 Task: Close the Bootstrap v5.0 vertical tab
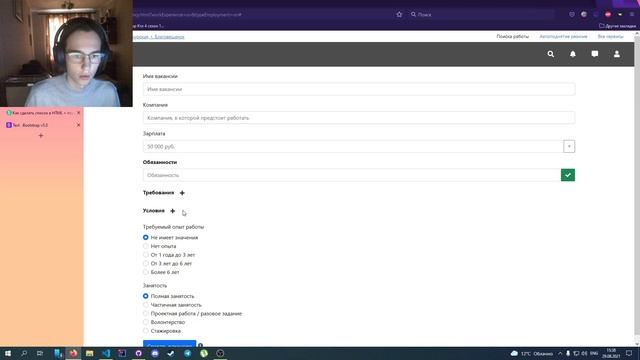click(x=79, y=125)
